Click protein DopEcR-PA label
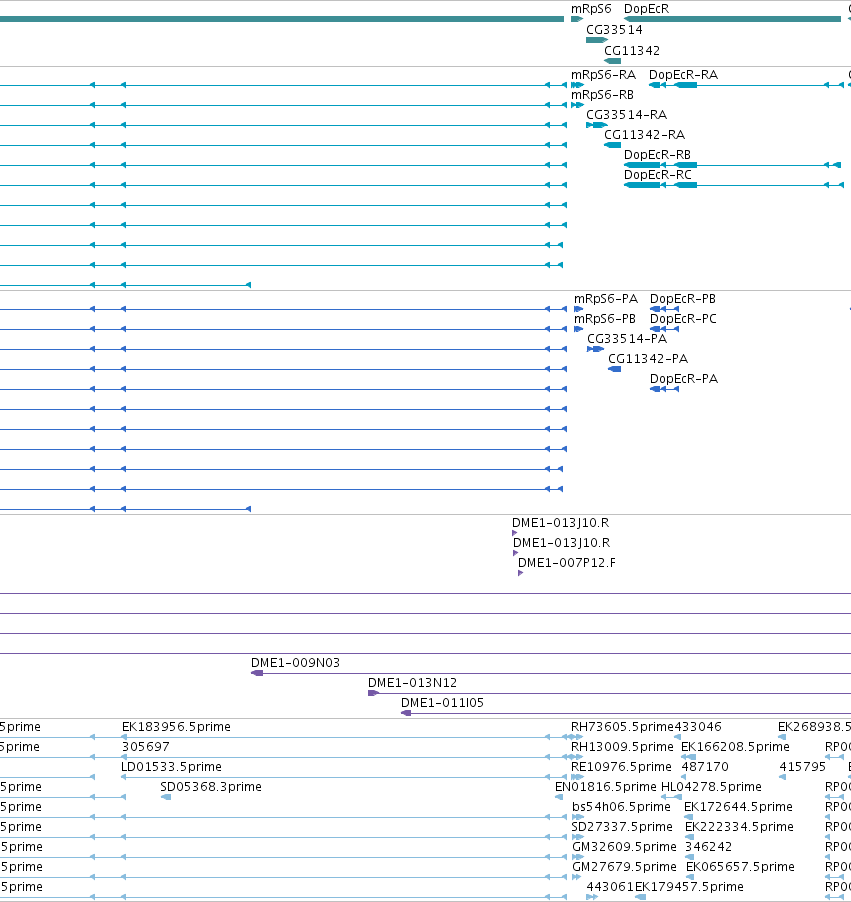This screenshot has height=902, width=851. tap(684, 379)
